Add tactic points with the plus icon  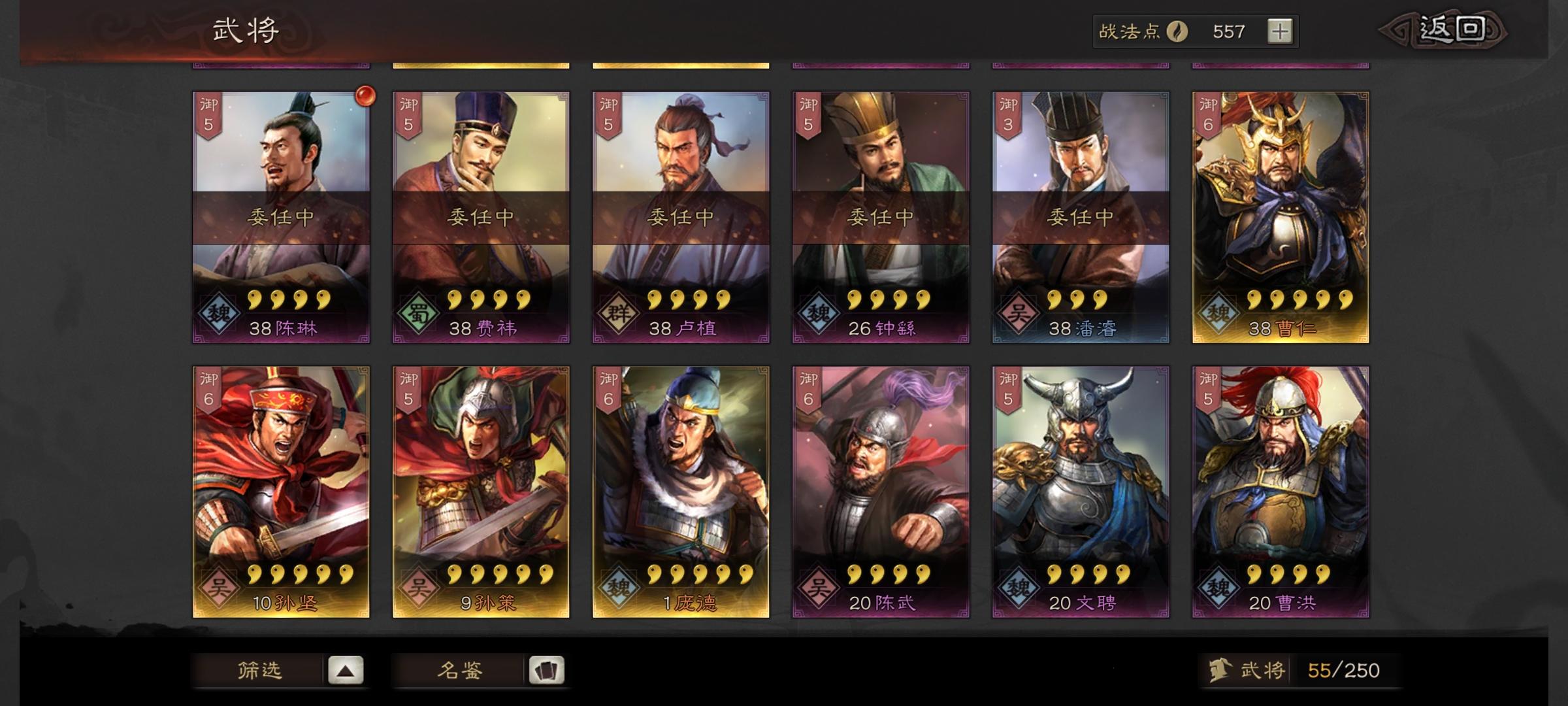tap(1279, 31)
